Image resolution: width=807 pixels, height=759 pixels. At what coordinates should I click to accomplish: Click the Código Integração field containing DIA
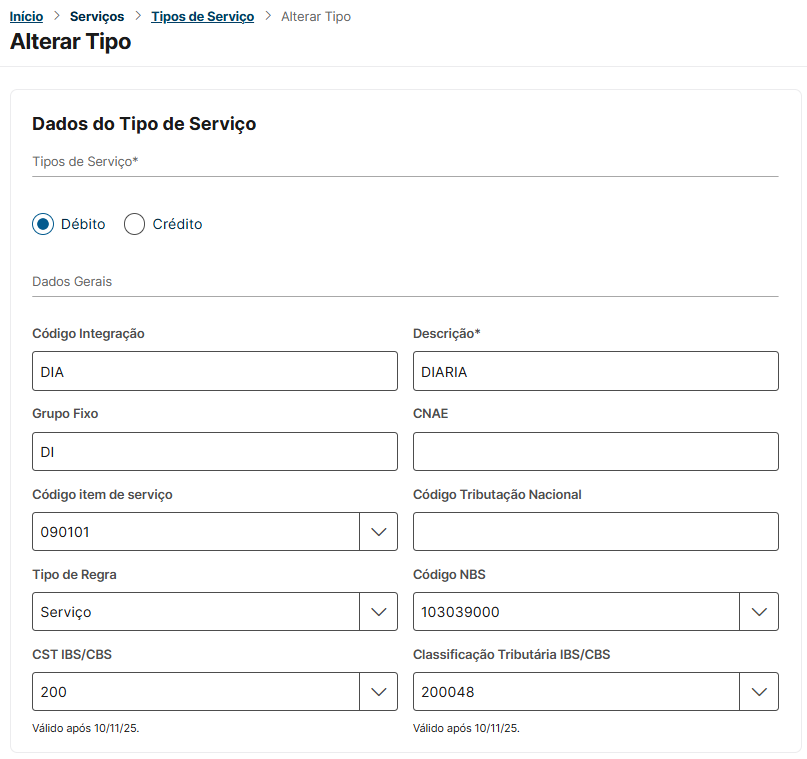point(215,372)
